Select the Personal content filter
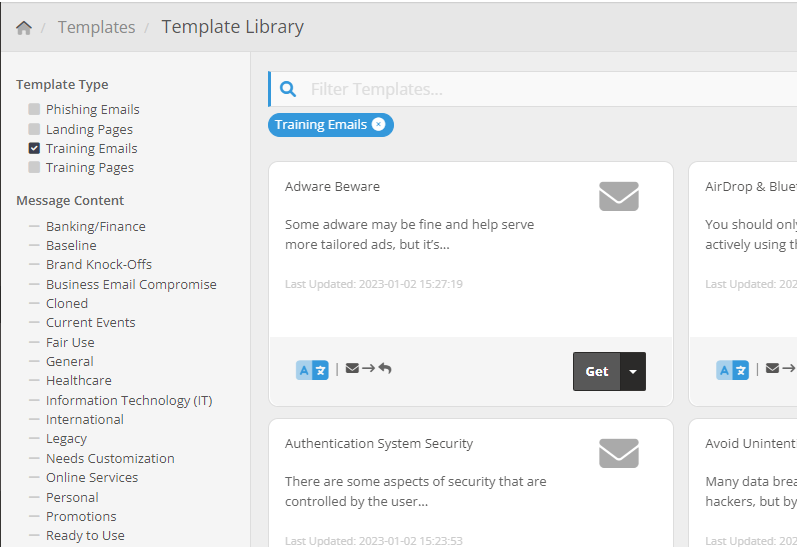This screenshot has width=797, height=547. pyautogui.click(x=72, y=497)
